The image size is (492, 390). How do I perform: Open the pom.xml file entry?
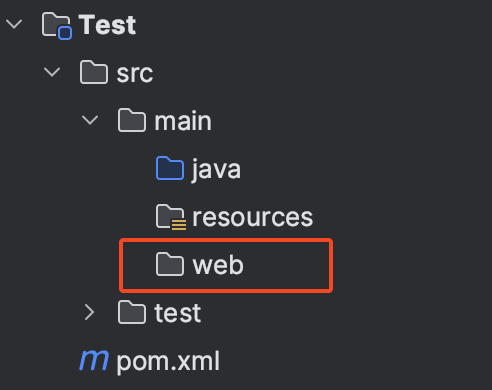(168, 362)
